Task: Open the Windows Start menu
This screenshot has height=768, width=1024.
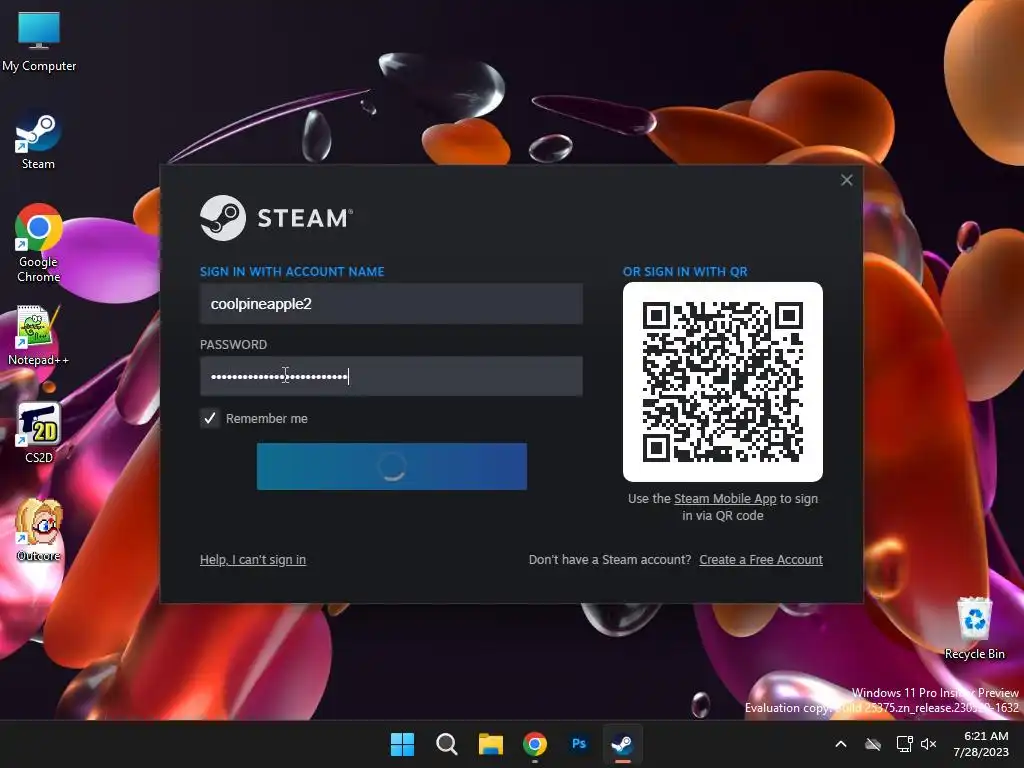Action: click(402, 744)
